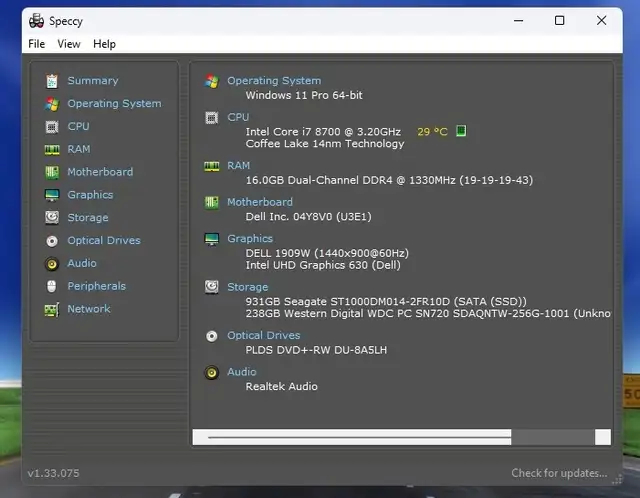Screen dimensions: 640x498
Task: Click the Peripherals mouse icon in sidebar
Action: click(x=51, y=286)
